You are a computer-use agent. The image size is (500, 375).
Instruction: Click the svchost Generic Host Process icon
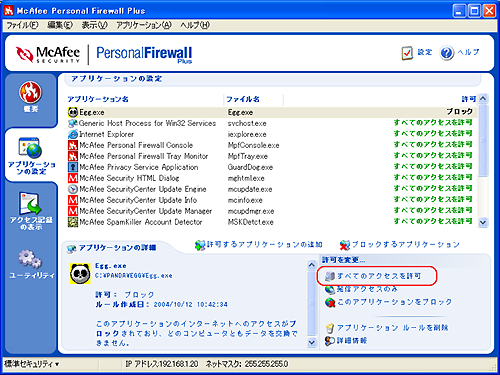[73, 123]
